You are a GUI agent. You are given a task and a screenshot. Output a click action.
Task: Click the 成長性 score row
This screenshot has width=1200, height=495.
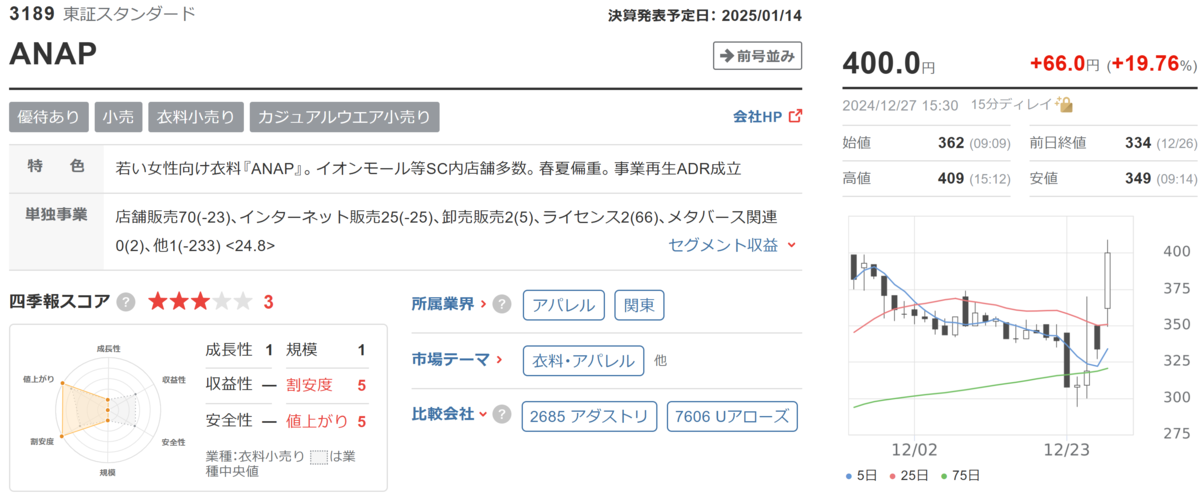(x=240, y=350)
